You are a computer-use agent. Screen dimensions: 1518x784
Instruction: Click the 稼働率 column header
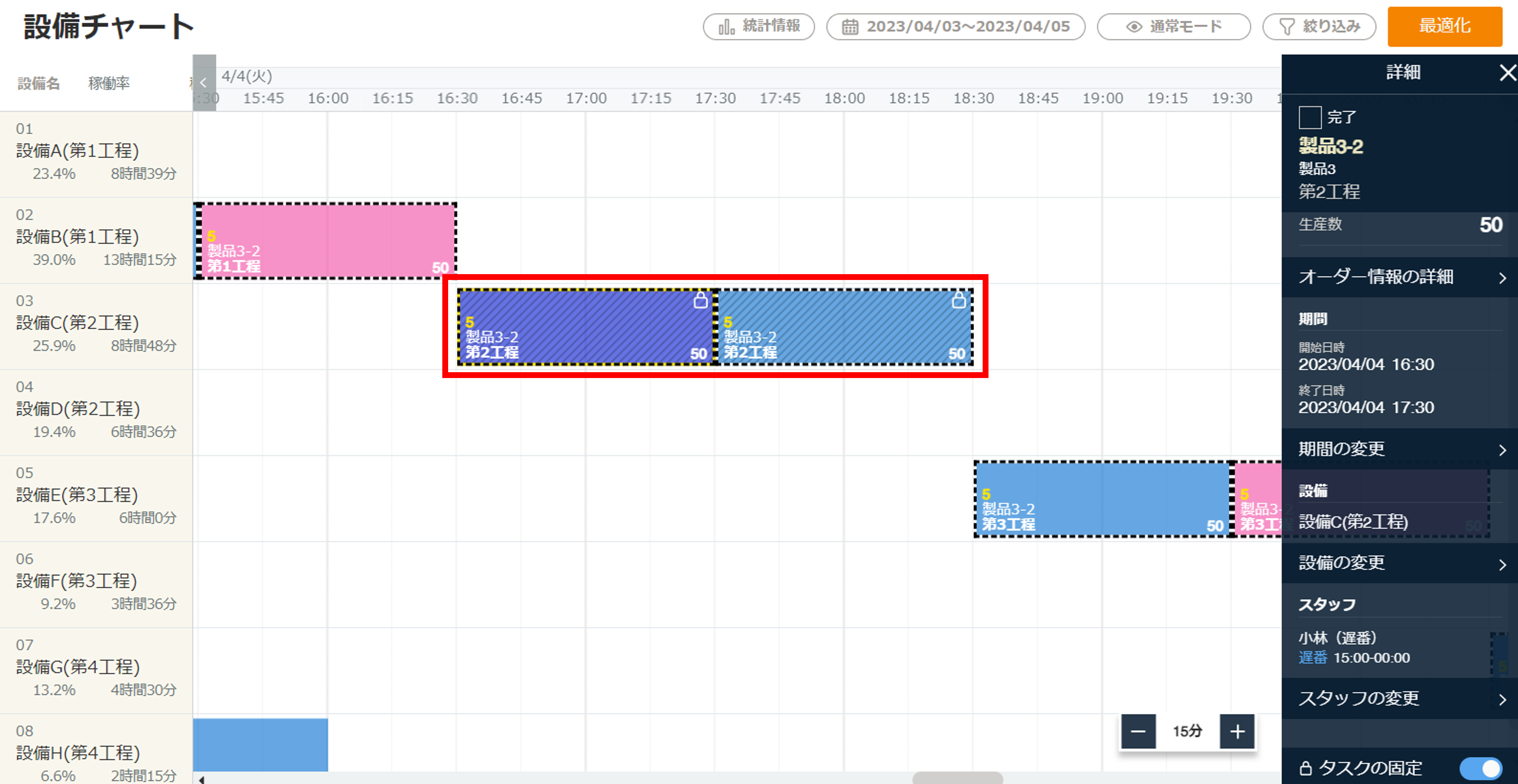pos(109,84)
